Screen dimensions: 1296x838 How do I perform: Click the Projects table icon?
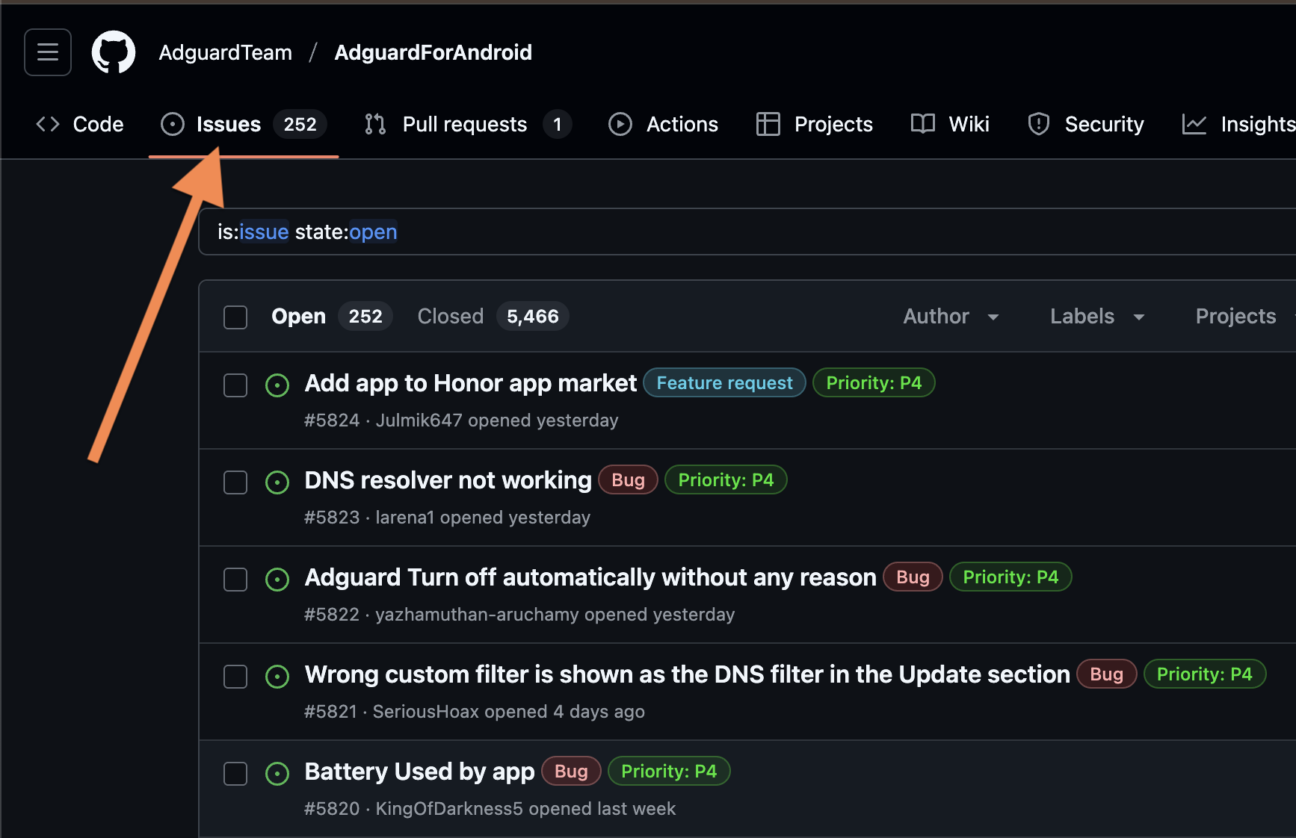[x=768, y=124]
